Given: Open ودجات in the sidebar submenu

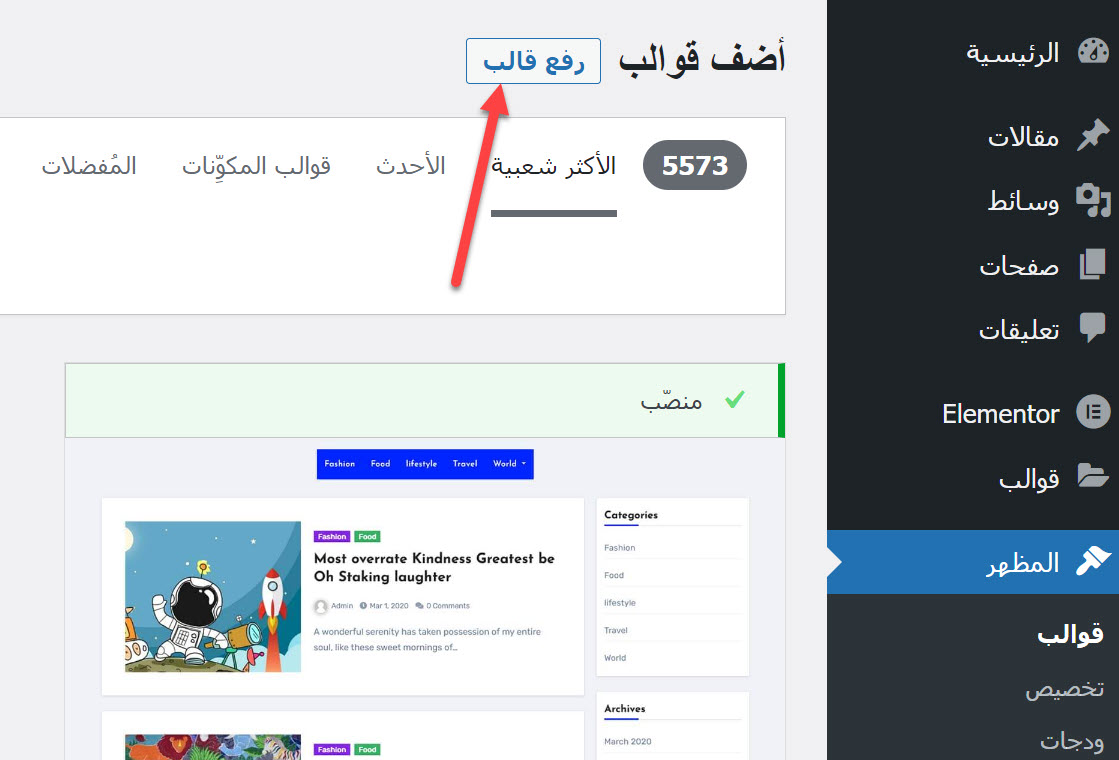Looking at the screenshot, I should click(x=1072, y=741).
